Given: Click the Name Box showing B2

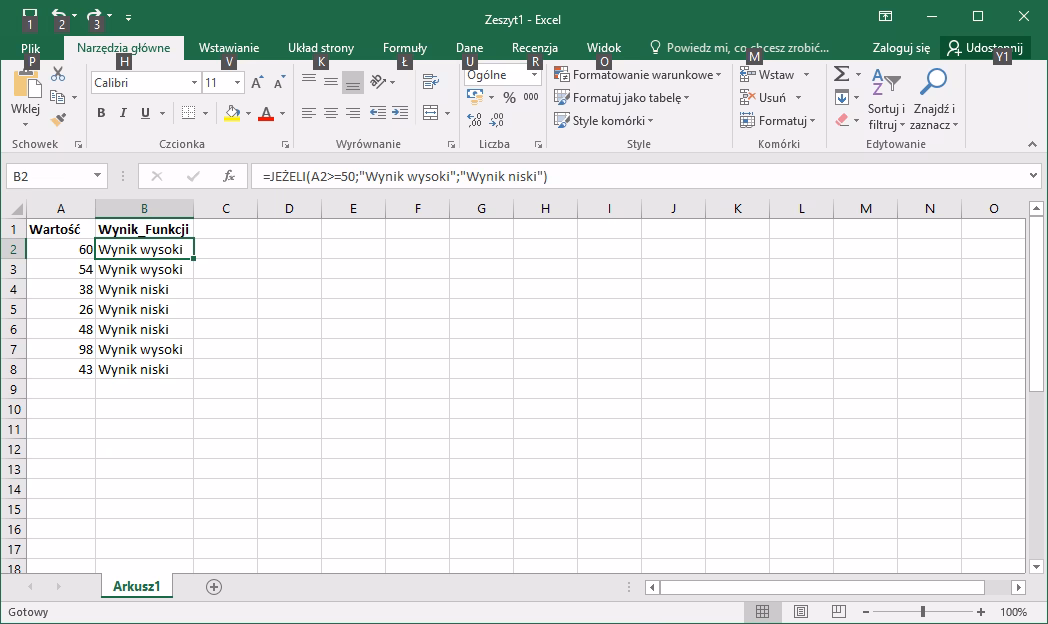Looking at the screenshot, I should 48,176.
